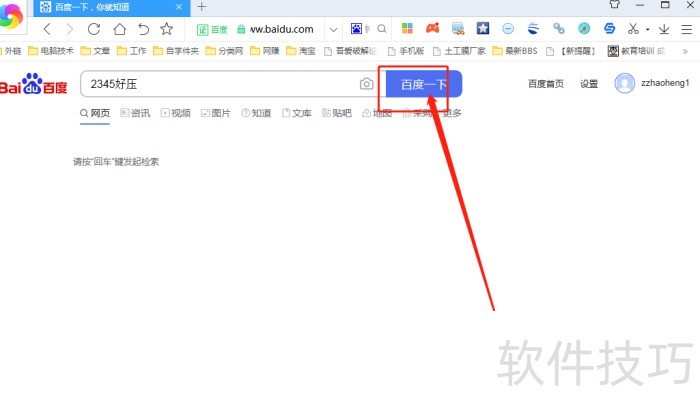This screenshot has width=700, height=415.
Task: Close the 百度一下 tab
Action: pyautogui.click(x=179, y=7)
